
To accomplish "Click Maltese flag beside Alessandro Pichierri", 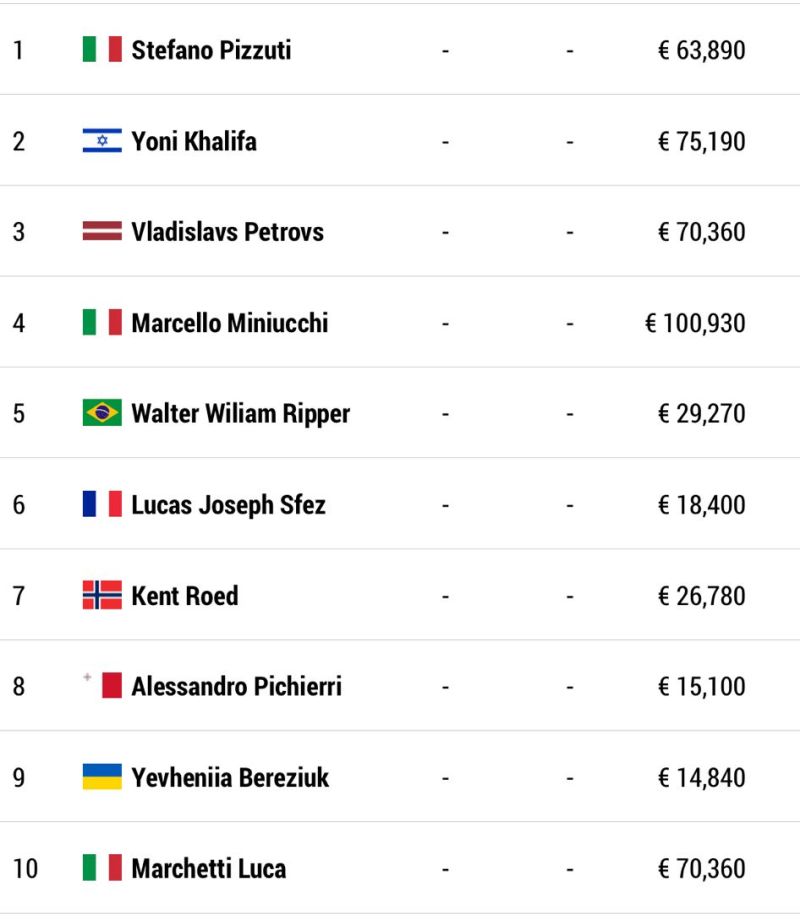I will coord(102,686).
